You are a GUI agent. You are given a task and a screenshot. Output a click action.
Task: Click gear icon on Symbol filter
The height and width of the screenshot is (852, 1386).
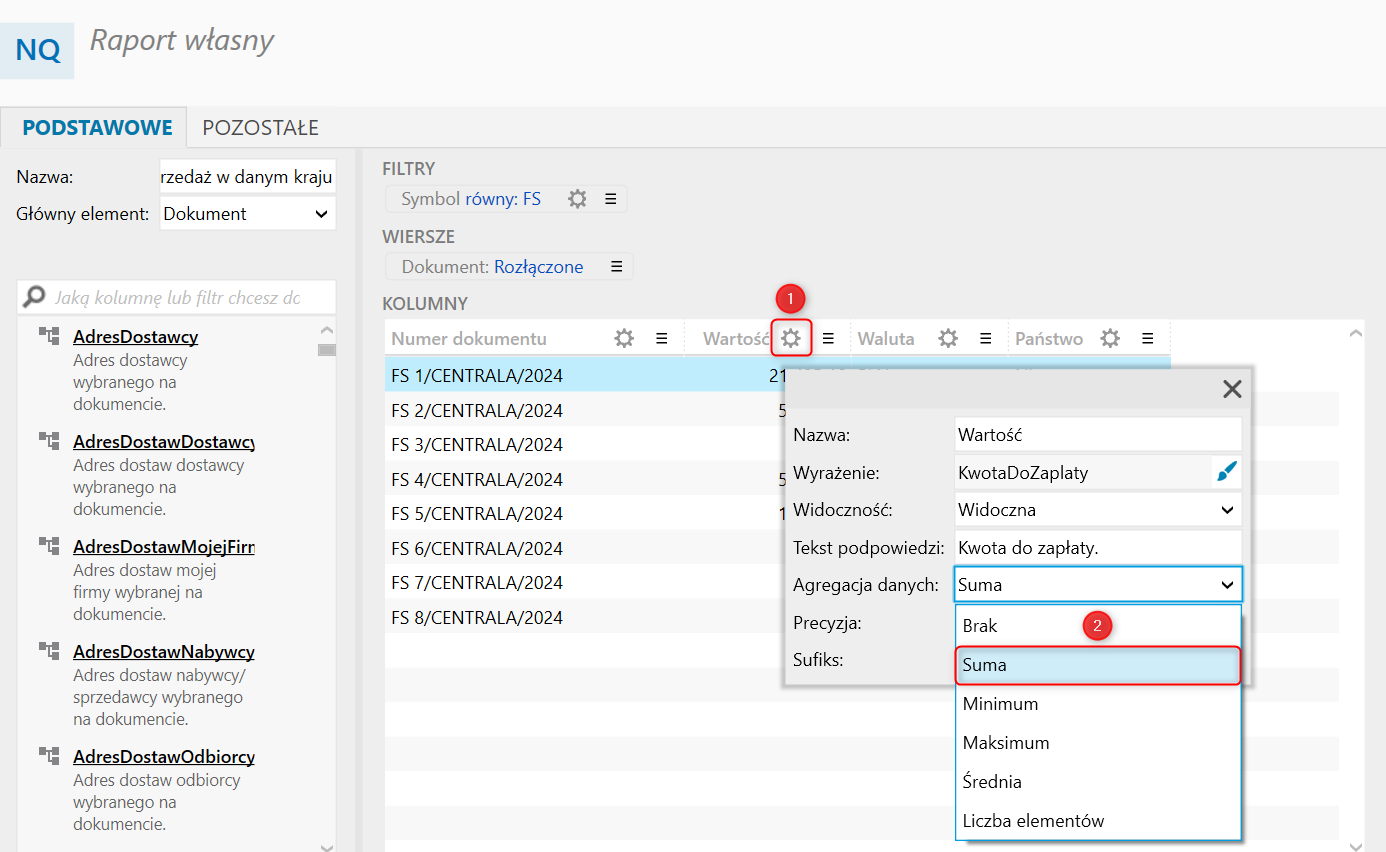(577, 199)
